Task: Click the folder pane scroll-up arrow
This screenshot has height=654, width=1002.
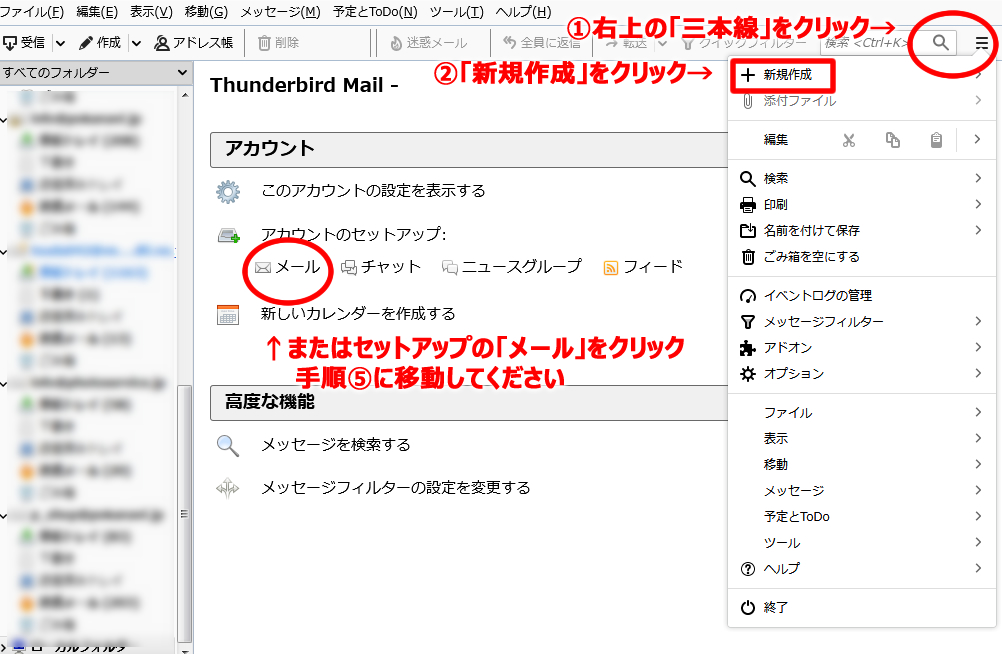Action: pos(185,95)
